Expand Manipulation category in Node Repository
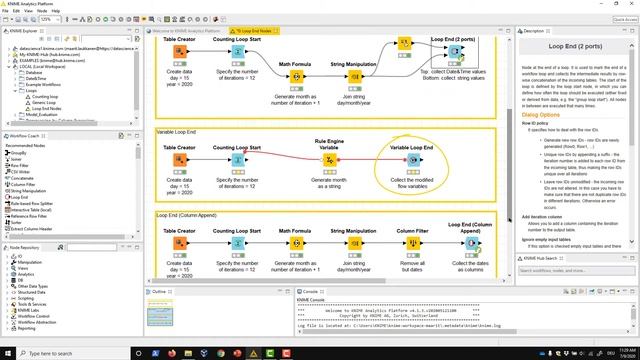The height and width of the screenshot is (360, 640). [7, 262]
